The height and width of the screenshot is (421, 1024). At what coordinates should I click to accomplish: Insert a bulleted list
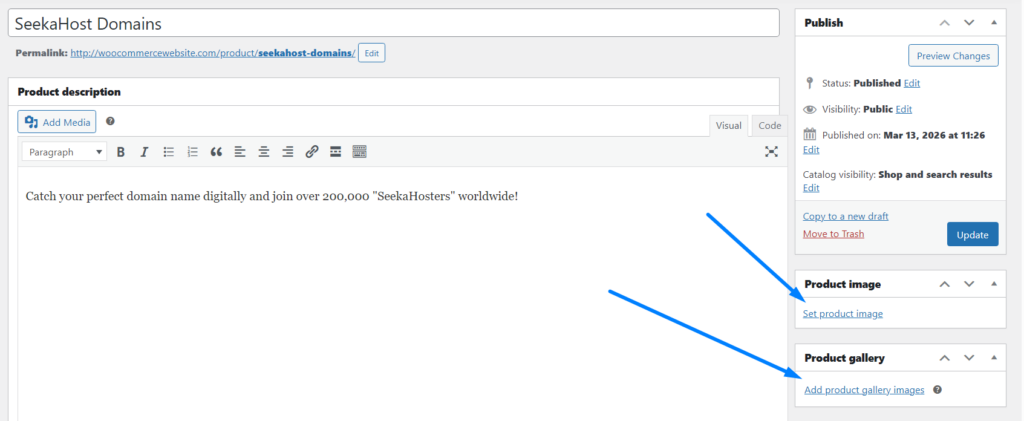pyautogui.click(x=168, y=152)
